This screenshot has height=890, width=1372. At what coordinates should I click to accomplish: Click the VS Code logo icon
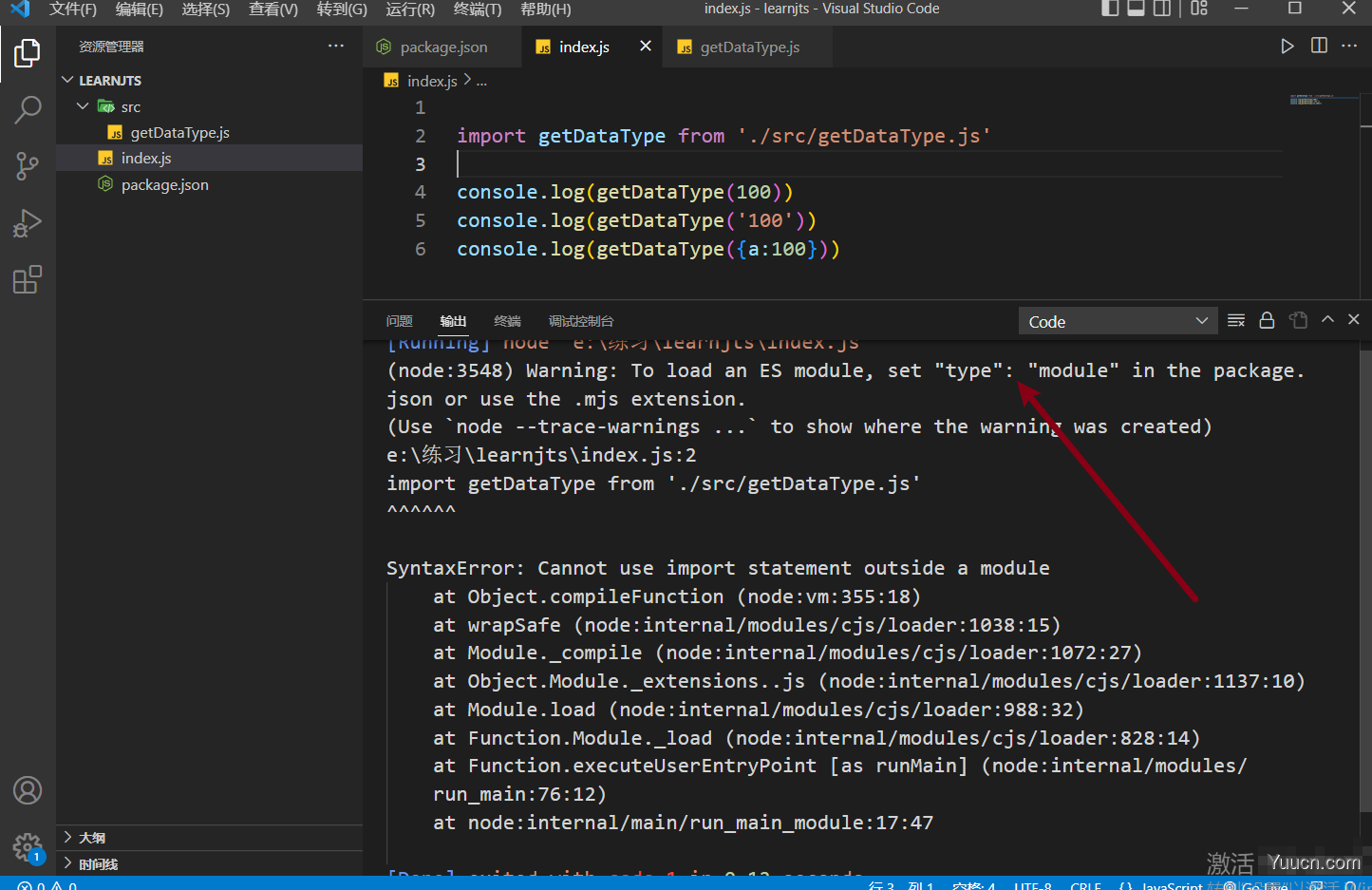20,9
